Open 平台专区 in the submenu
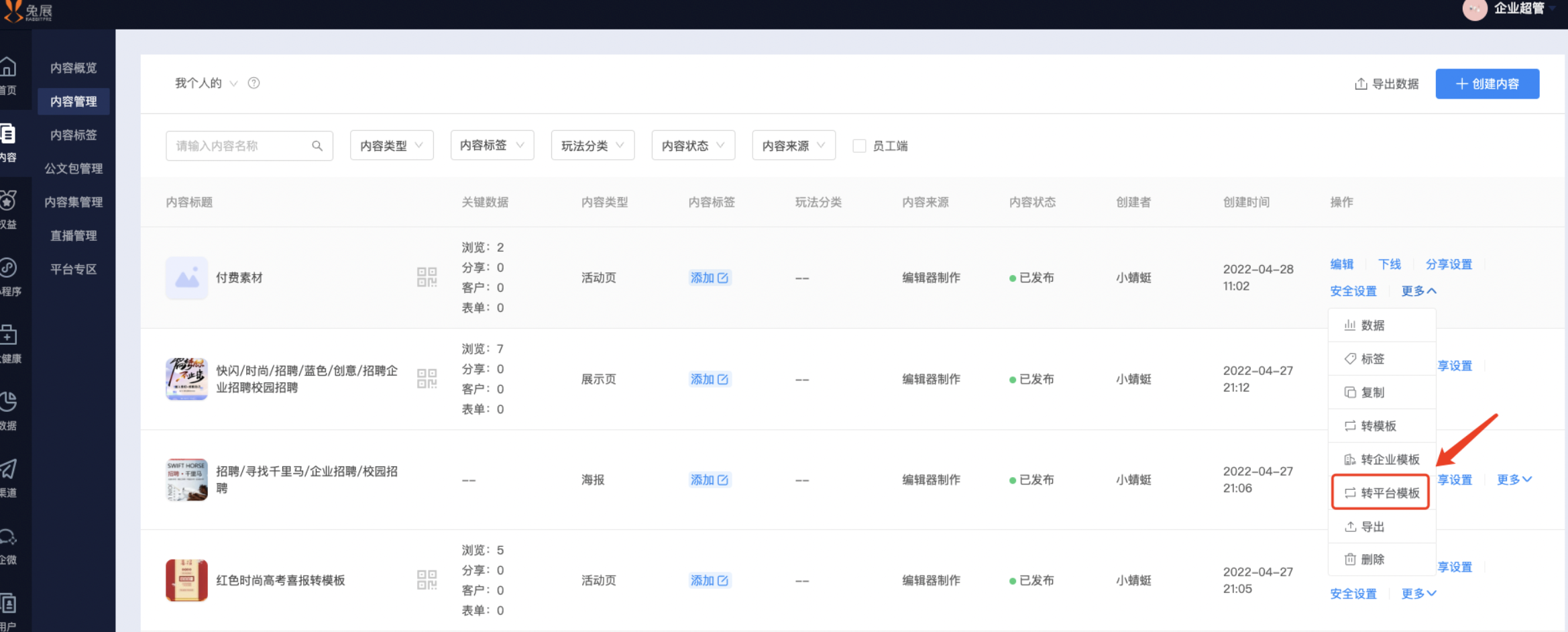The height and width of the screenshot is (632, 1568). 74,269
